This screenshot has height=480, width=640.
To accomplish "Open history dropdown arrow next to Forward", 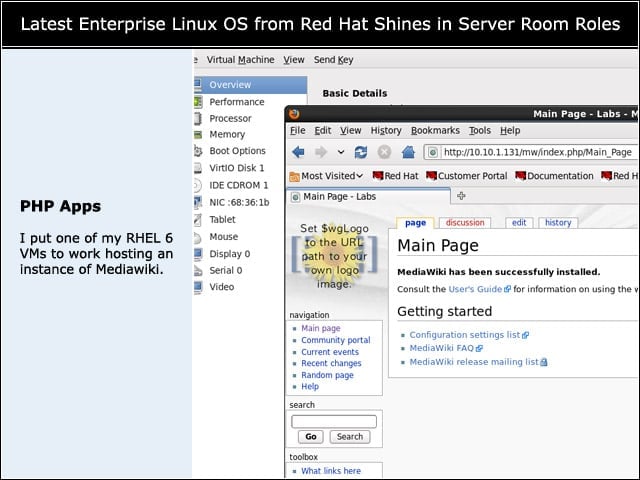I will pyautogui.click(x=341, y=153).
